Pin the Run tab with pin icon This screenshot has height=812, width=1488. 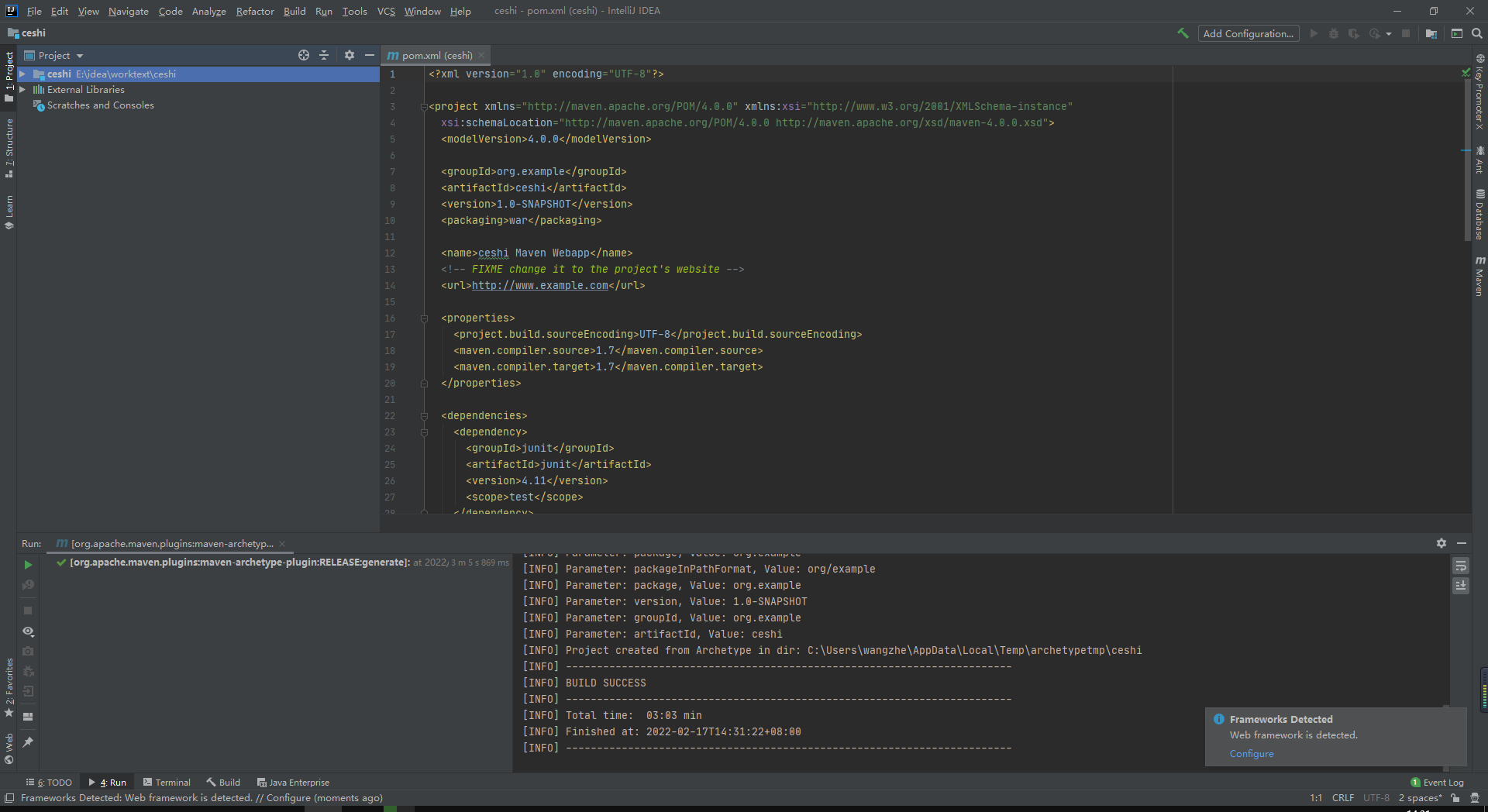click(28, 742)
